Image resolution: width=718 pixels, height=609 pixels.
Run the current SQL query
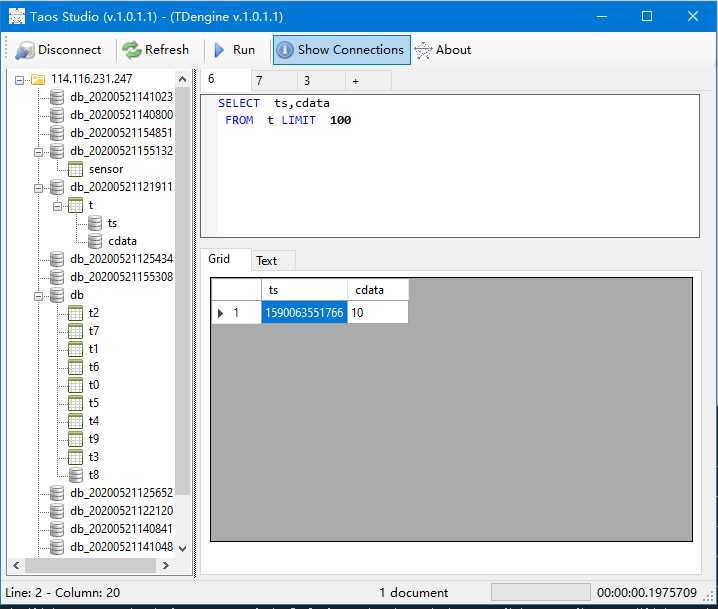pyautogui.click(x=234, y=49)
